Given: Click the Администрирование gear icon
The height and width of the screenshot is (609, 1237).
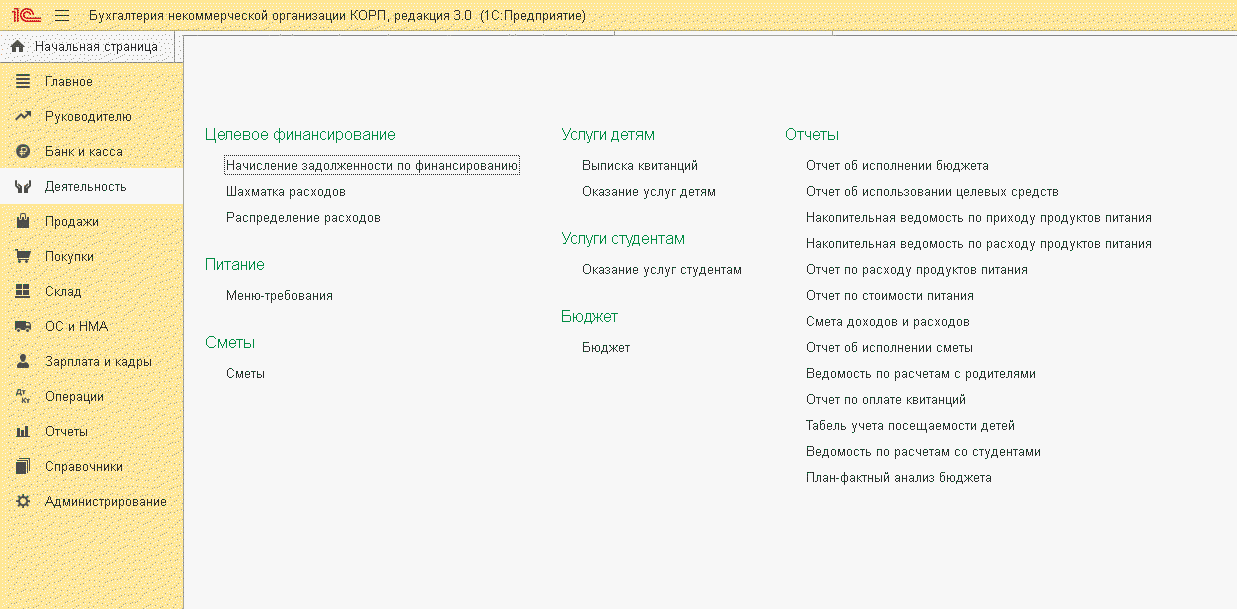Looking at the screenshot, I should coord(23,501).
